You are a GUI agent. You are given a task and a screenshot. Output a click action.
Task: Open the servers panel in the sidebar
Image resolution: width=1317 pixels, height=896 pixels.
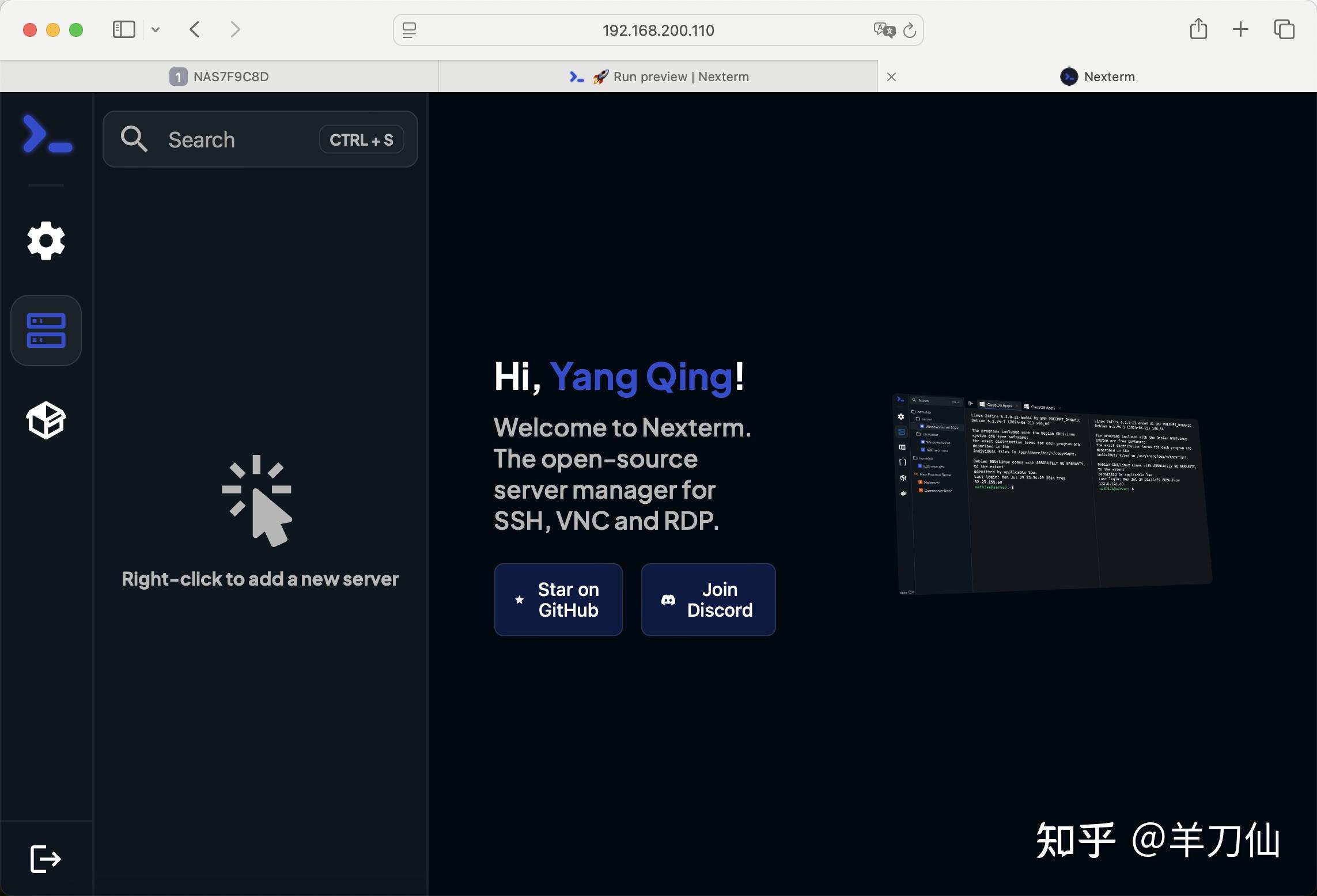tap(46, 330)
